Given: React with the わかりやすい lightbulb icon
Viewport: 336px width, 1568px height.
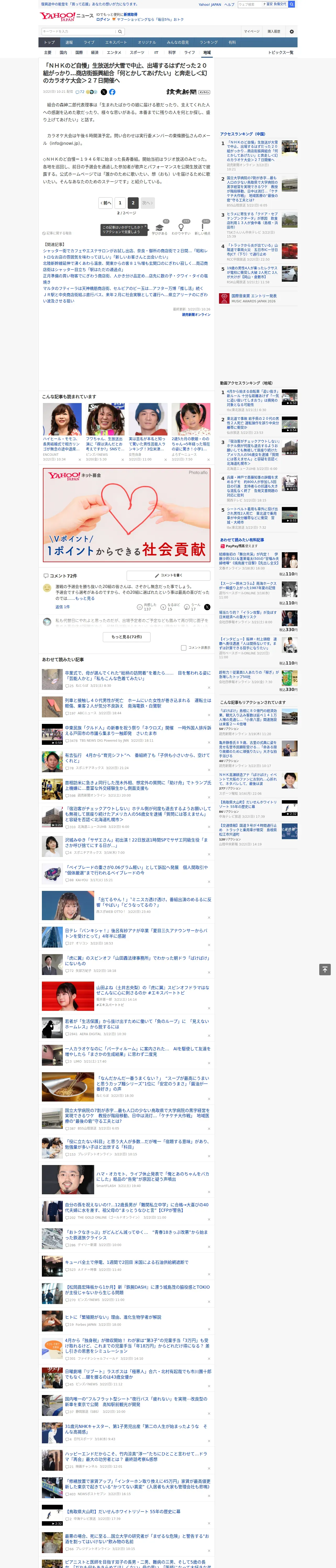Looking at the screenshot, I should [x=181, y=228].
